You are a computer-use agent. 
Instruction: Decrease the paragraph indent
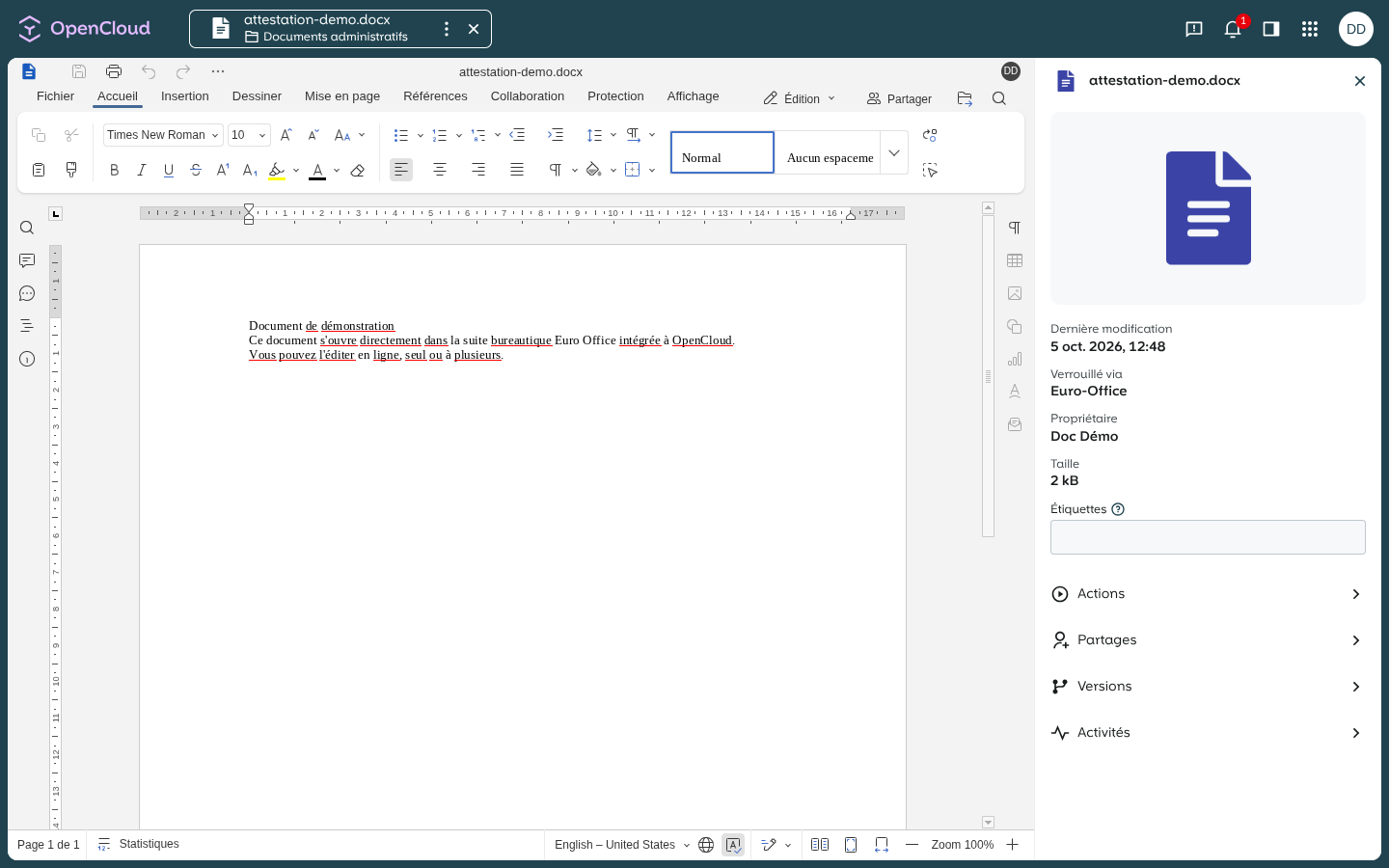pos(517,135)
